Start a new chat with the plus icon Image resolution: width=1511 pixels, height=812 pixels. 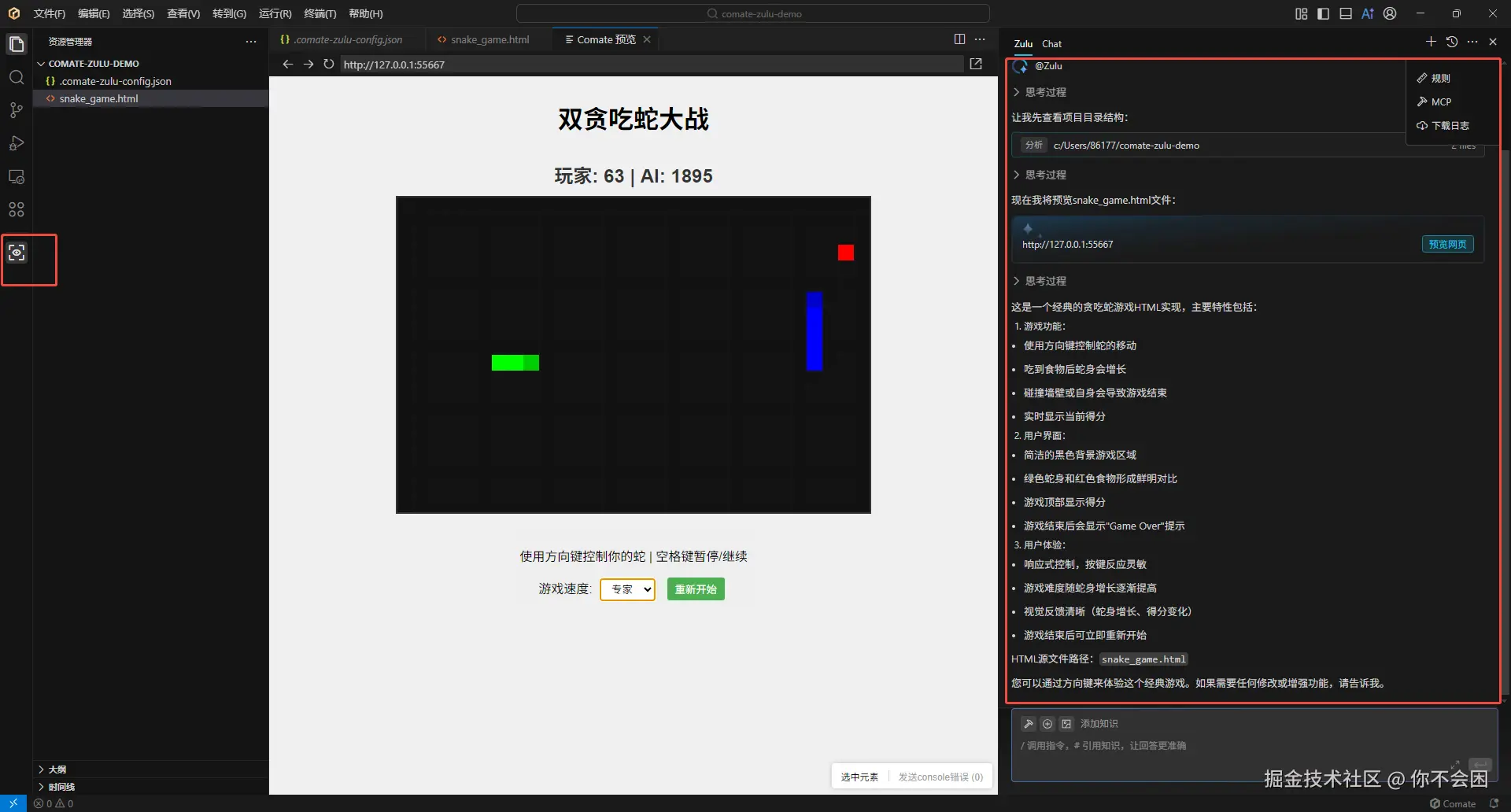[x=1431, y=42]
